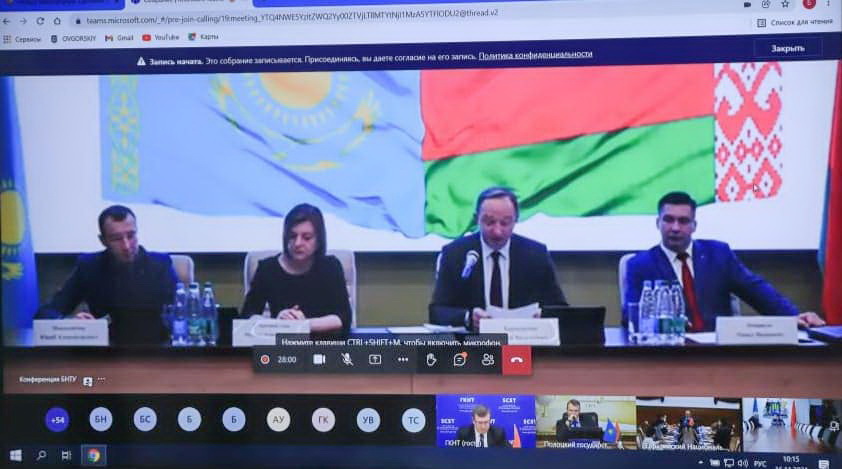The width and height of the screenshot is (842, 469).
Task: Show the participants list
Action: [x=488, y=359]
